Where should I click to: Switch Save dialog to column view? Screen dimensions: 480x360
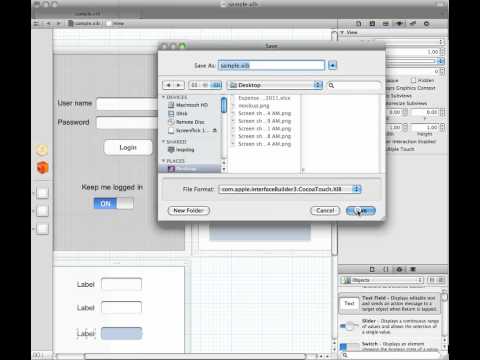click(216, 85)
